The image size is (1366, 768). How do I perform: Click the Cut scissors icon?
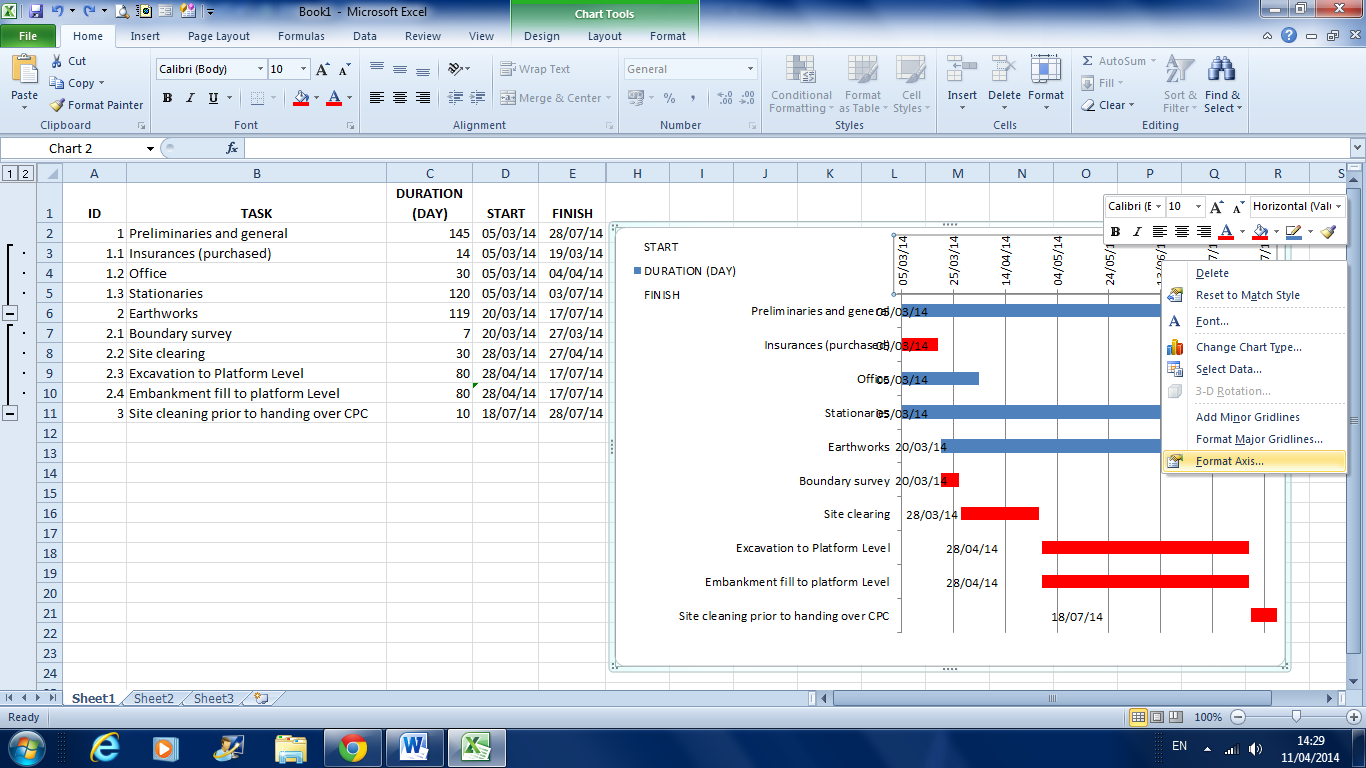point(57,61)
